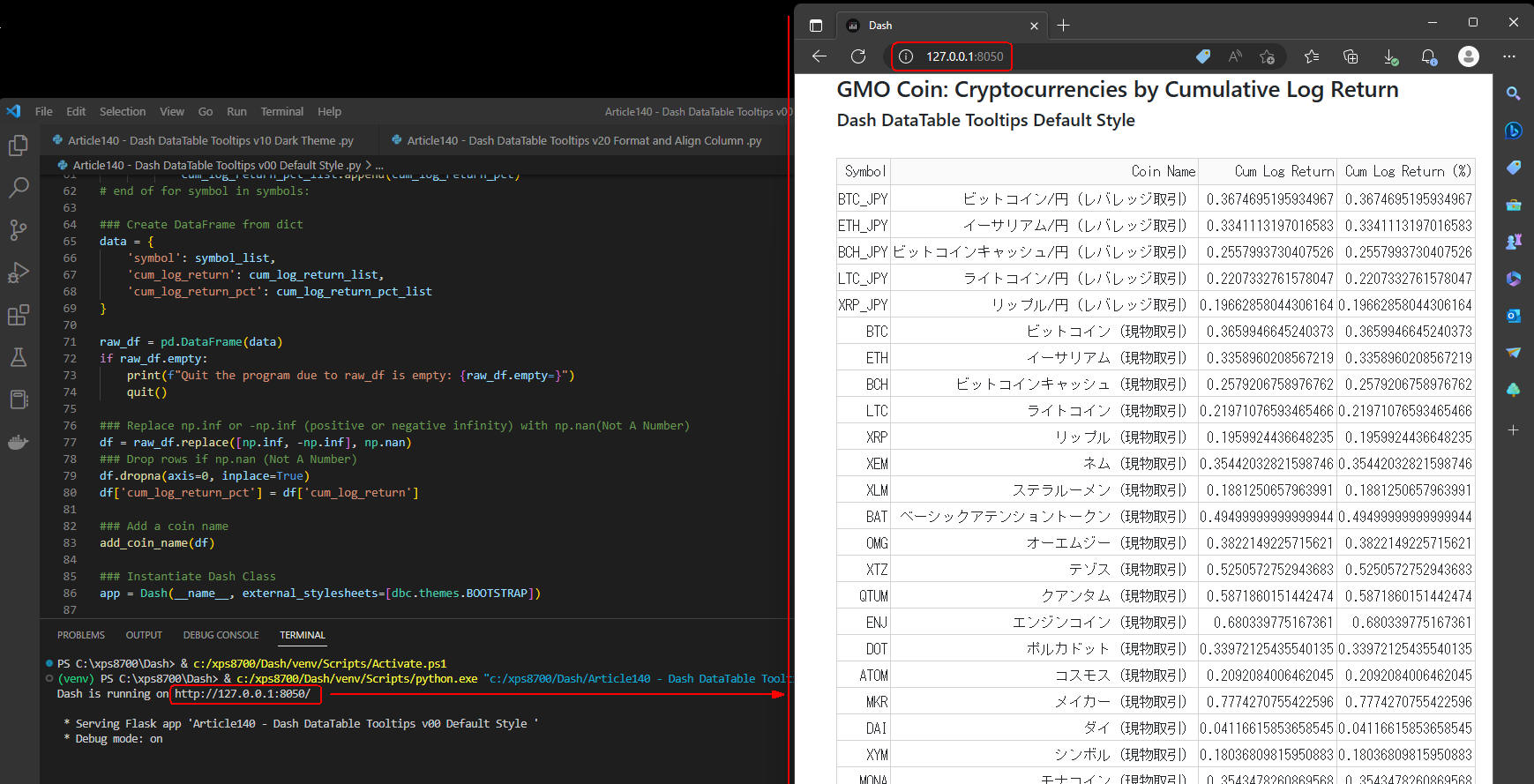Click the 127.0.0.1:8050 address bar
This screenshot has width=1534, height=784.
pyautogui.click(x=964, y=56)
